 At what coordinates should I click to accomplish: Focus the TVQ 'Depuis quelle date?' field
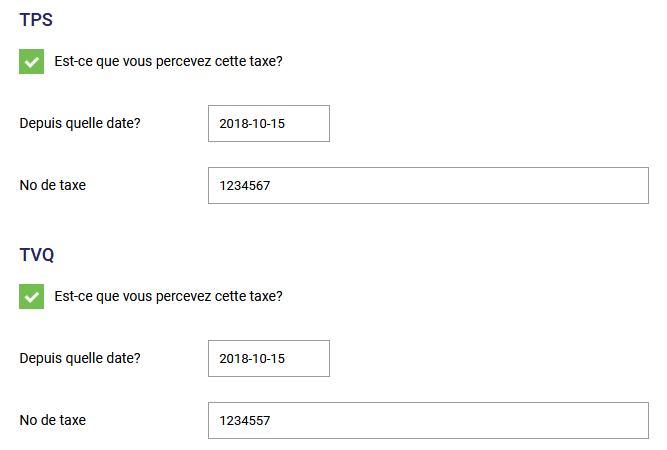pyautogui.click(x=268, y=359)
